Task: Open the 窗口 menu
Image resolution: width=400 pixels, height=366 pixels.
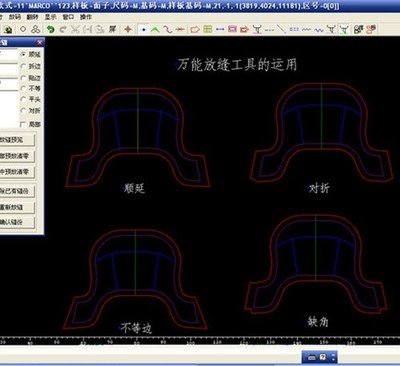Action: point(68,17)
